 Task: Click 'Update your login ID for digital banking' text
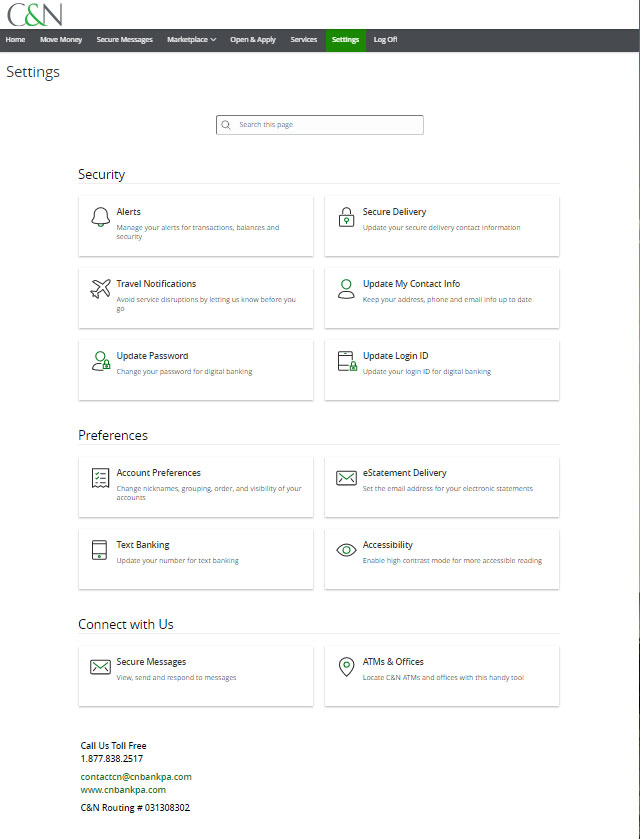pos(427,371)
